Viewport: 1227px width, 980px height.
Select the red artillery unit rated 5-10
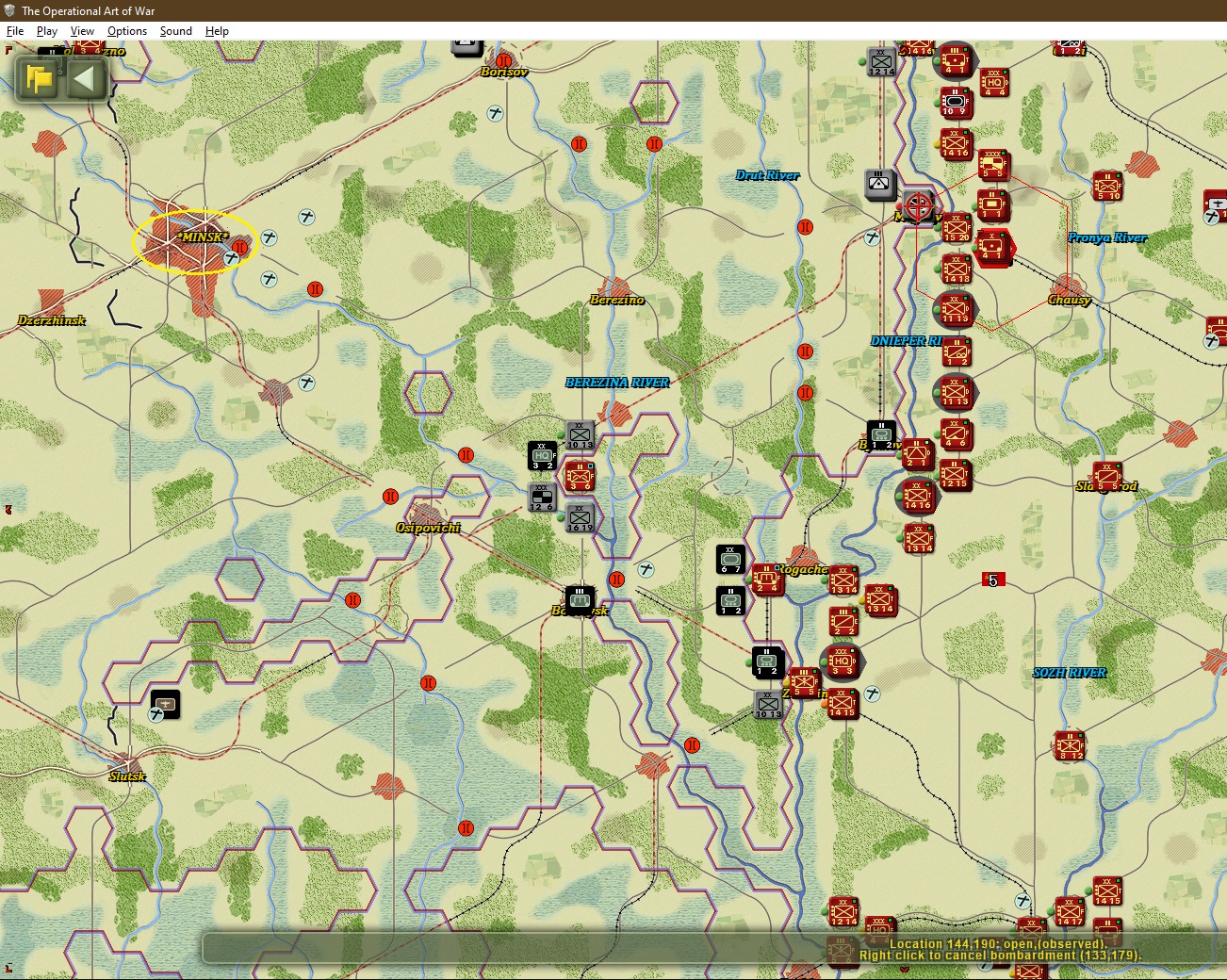pos(1107,187)
